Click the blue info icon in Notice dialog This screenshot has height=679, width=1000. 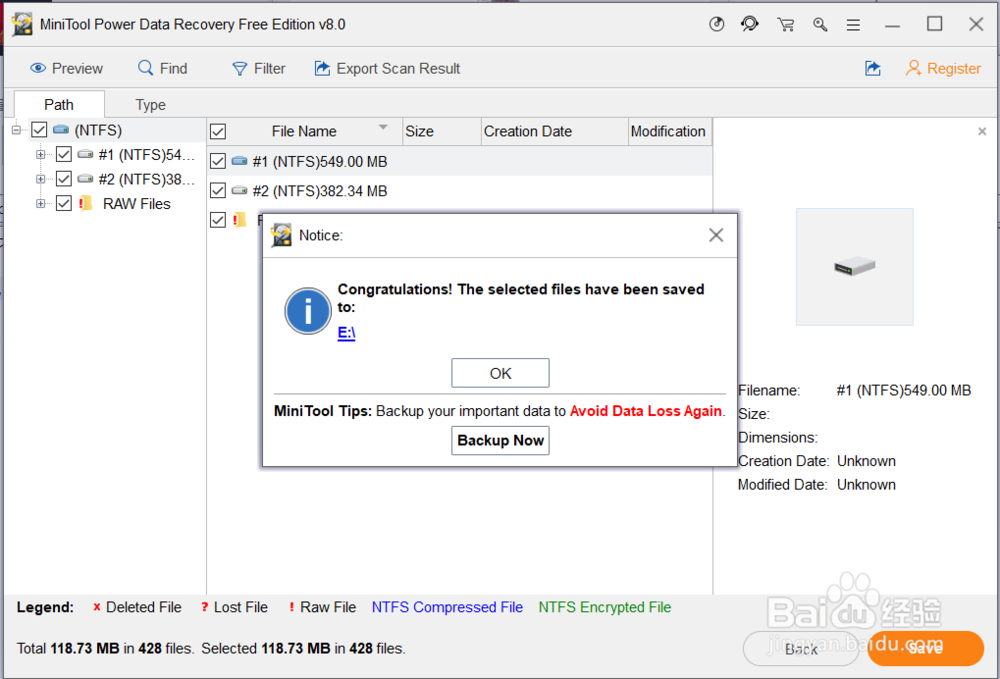point(308,311)
